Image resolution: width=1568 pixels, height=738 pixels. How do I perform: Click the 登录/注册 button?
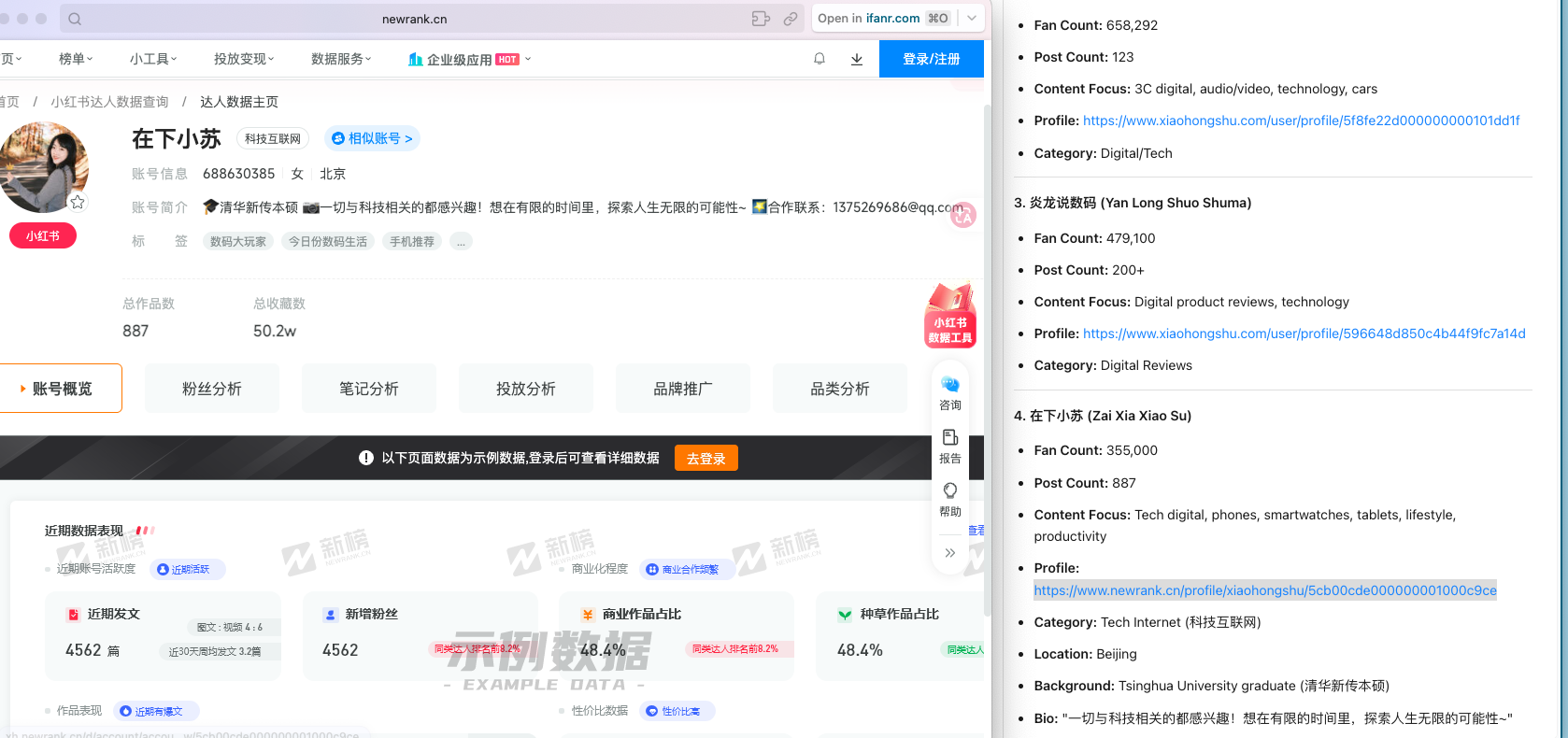932,59
